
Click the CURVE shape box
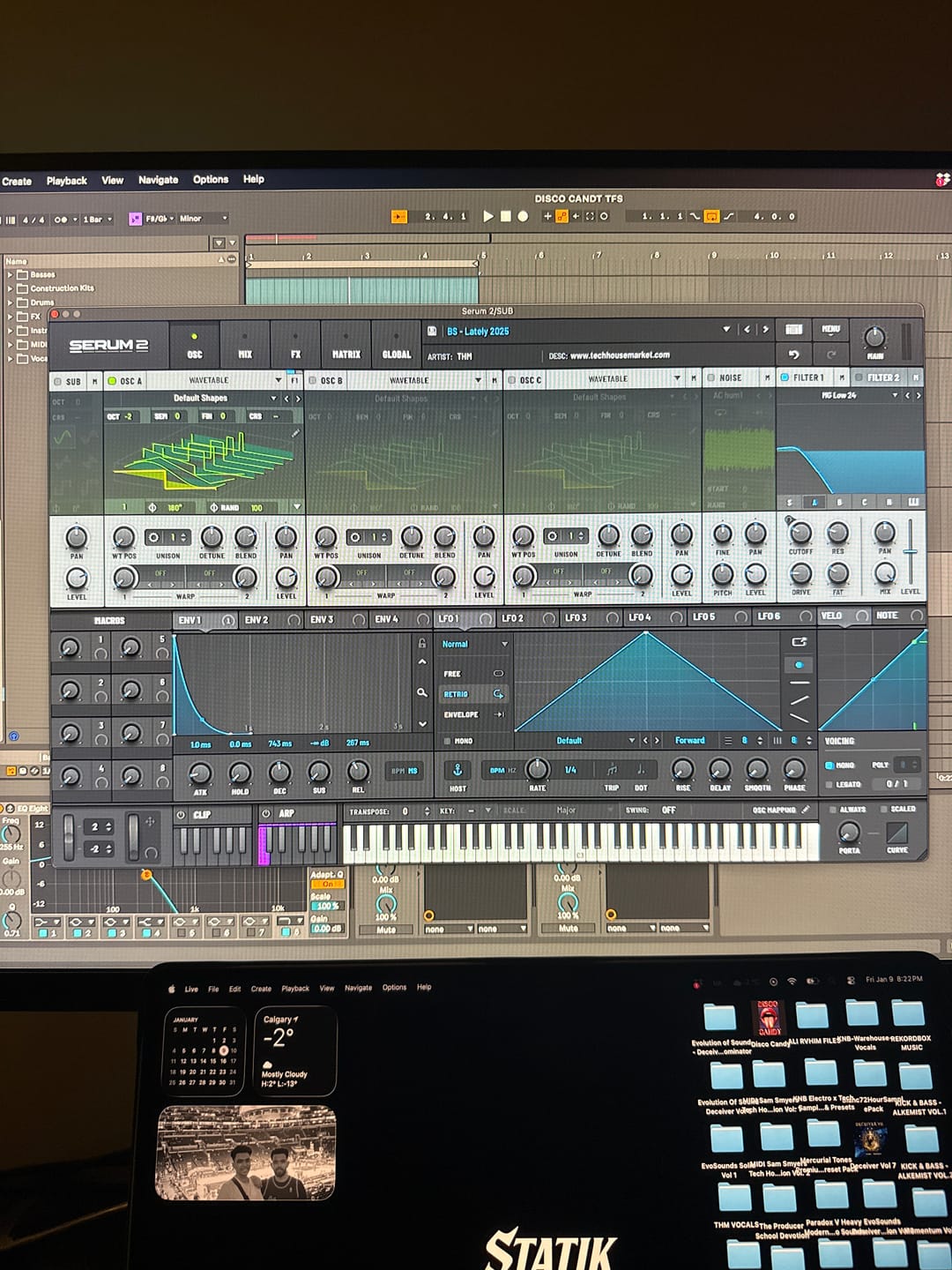(897, 833)
